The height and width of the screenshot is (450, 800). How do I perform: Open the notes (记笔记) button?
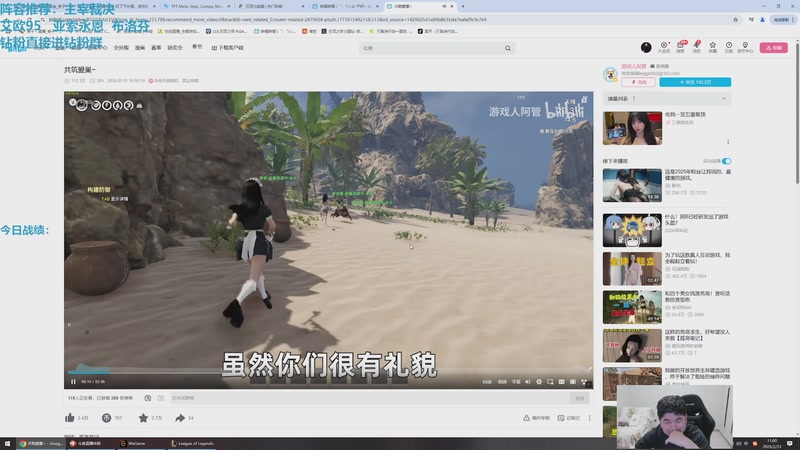(568, 418)
